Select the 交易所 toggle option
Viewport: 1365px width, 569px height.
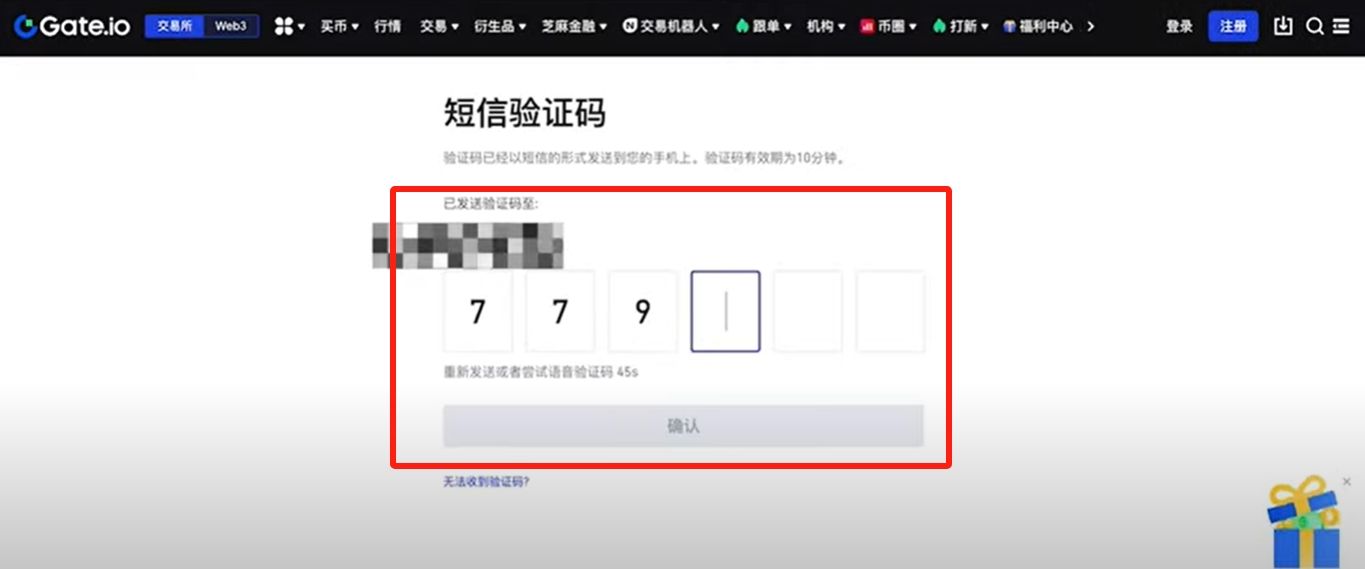174,26
